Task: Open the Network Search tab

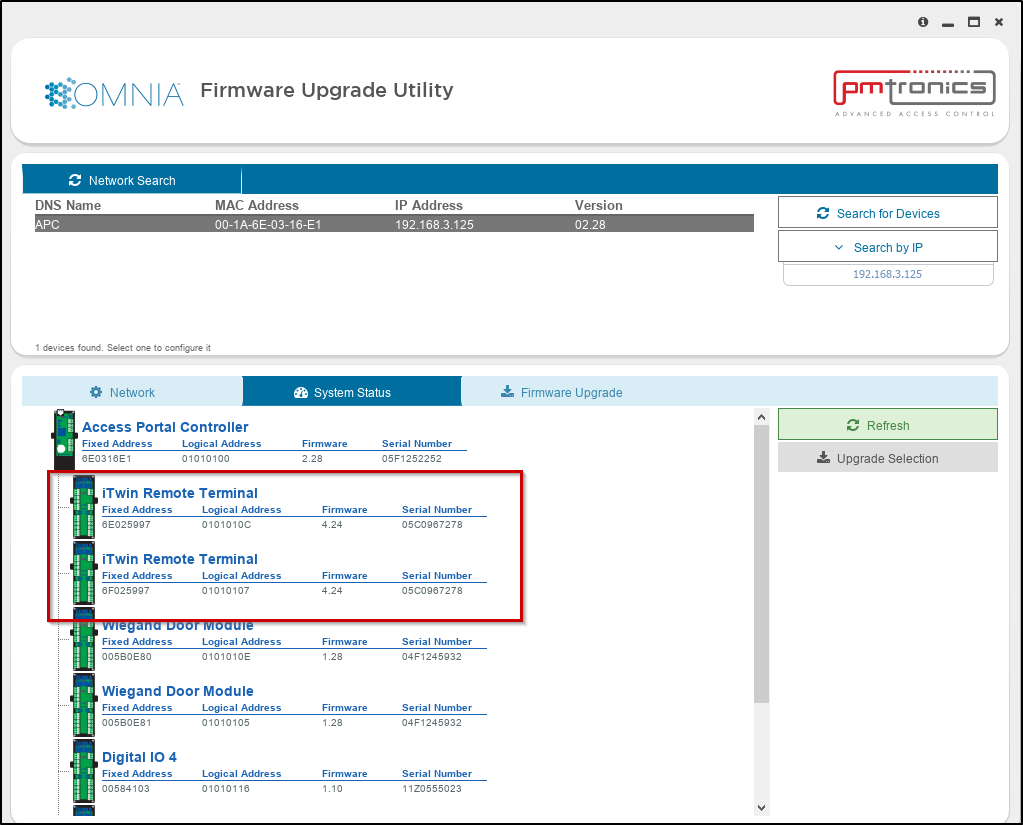Action: point(132,180)
